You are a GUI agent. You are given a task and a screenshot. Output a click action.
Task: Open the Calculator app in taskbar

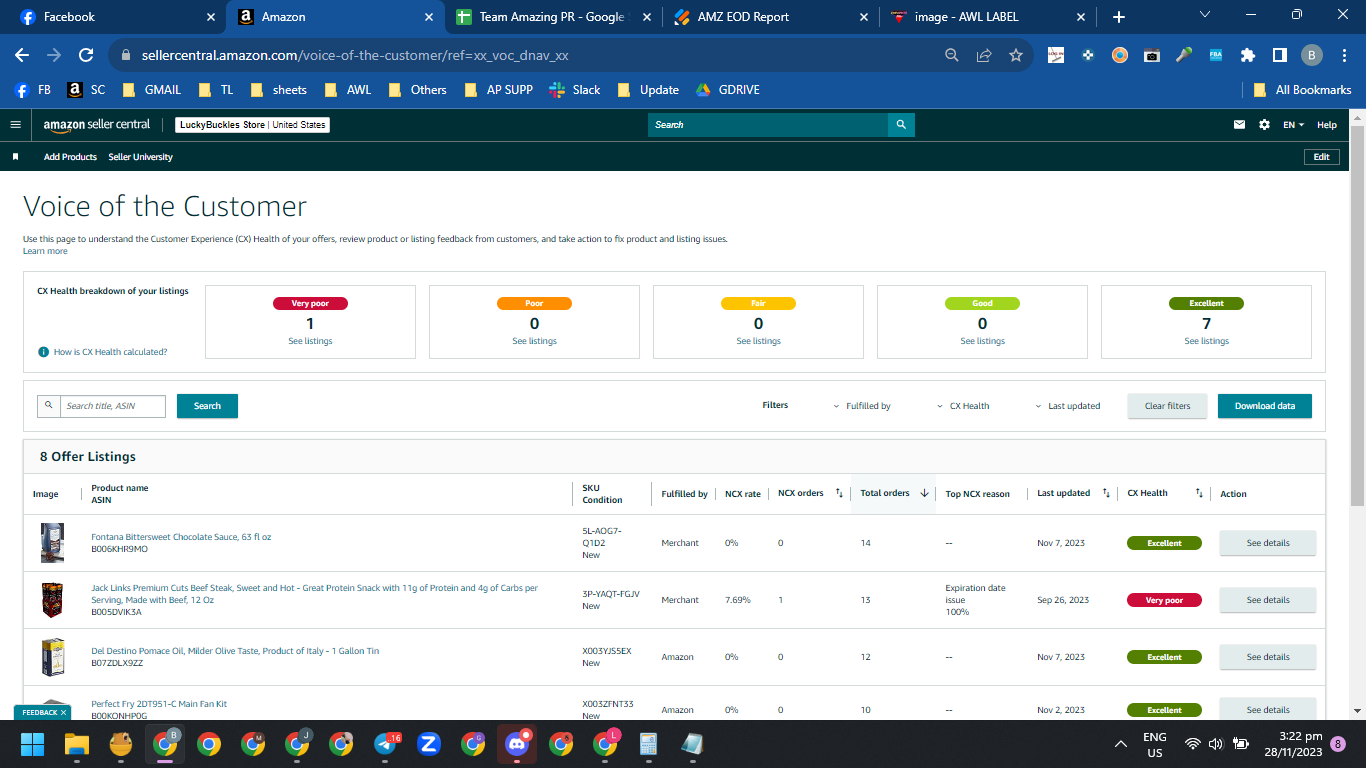click(x=648, y=744)
